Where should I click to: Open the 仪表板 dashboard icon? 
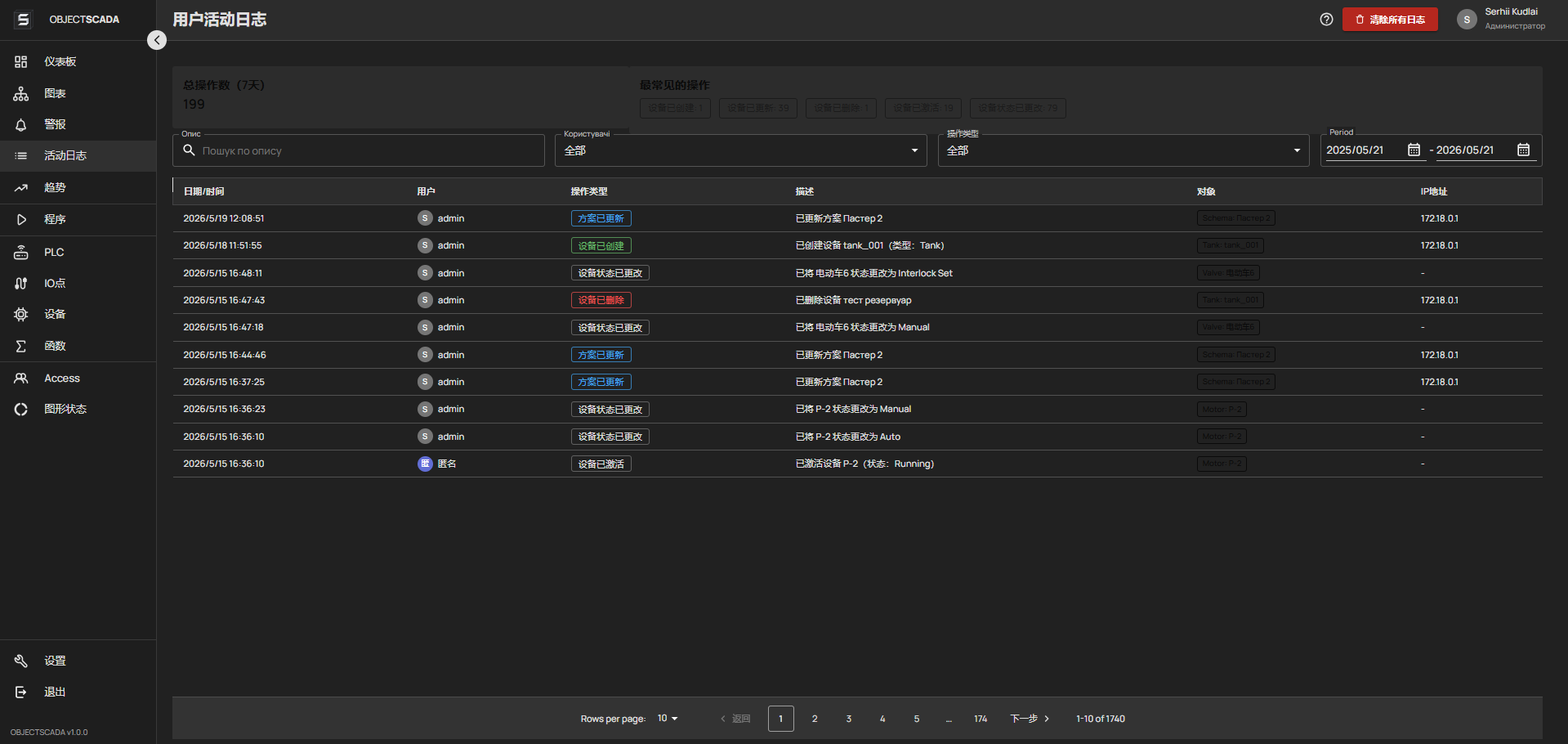point(21,62)
